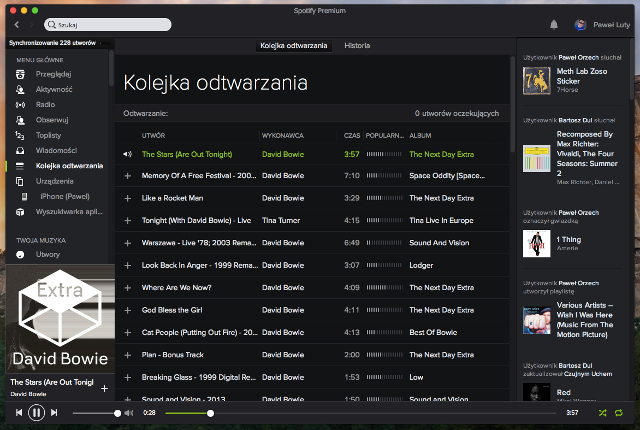640x430 pixels.
Task: Mute with the speaker icon
Action: pos(129,413)
